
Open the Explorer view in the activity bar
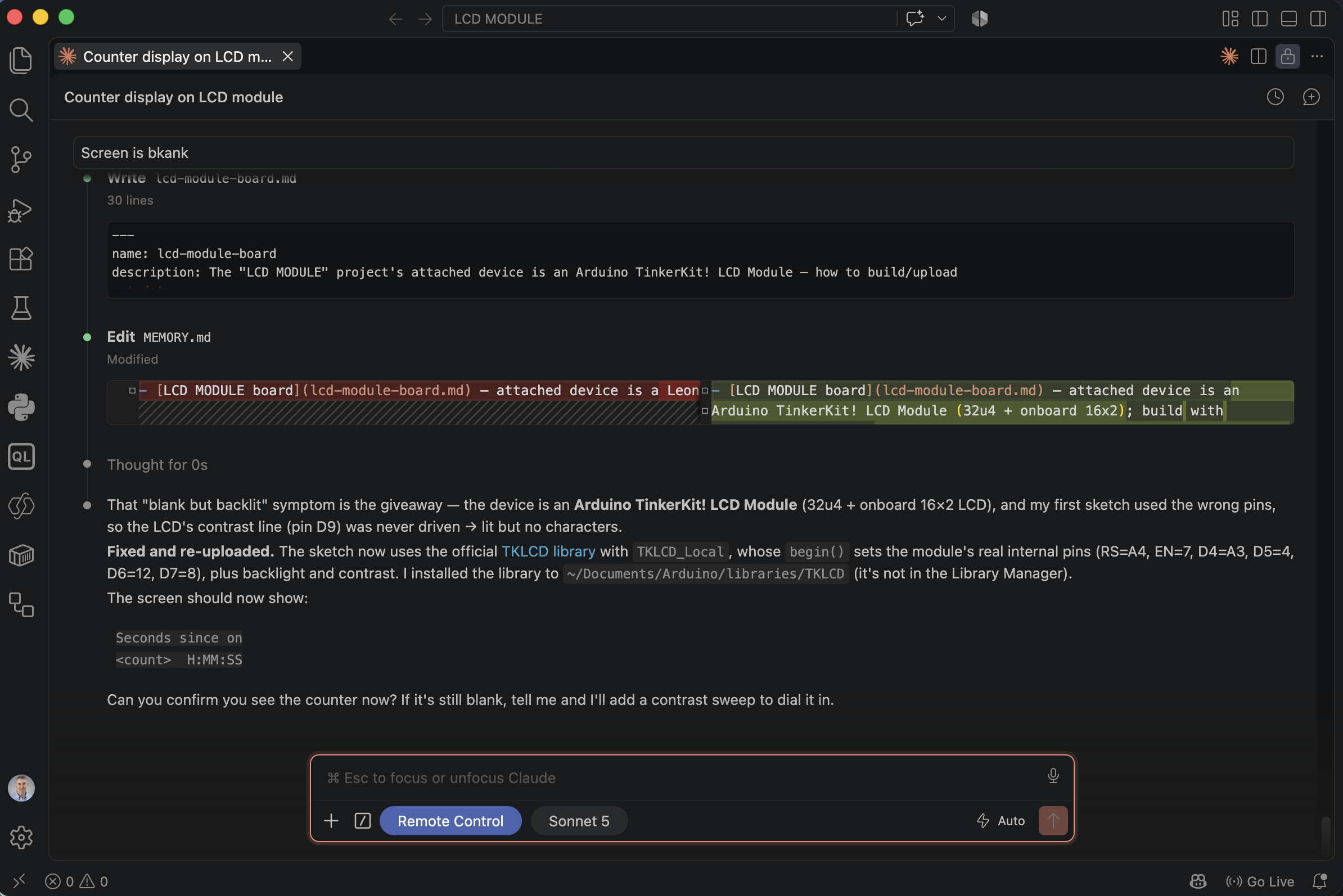(21, 60)
